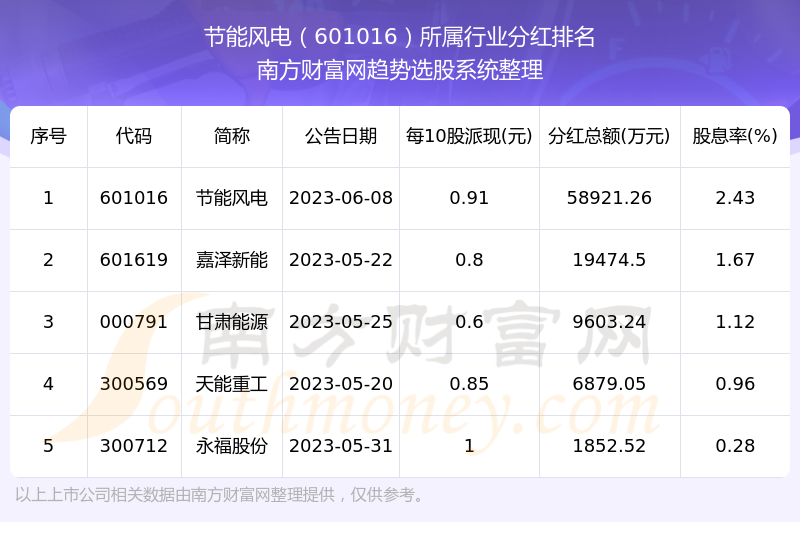This screenshot has width=800, height=544.
Task: Click the yield value 0.96
Action: coord(735,384)
